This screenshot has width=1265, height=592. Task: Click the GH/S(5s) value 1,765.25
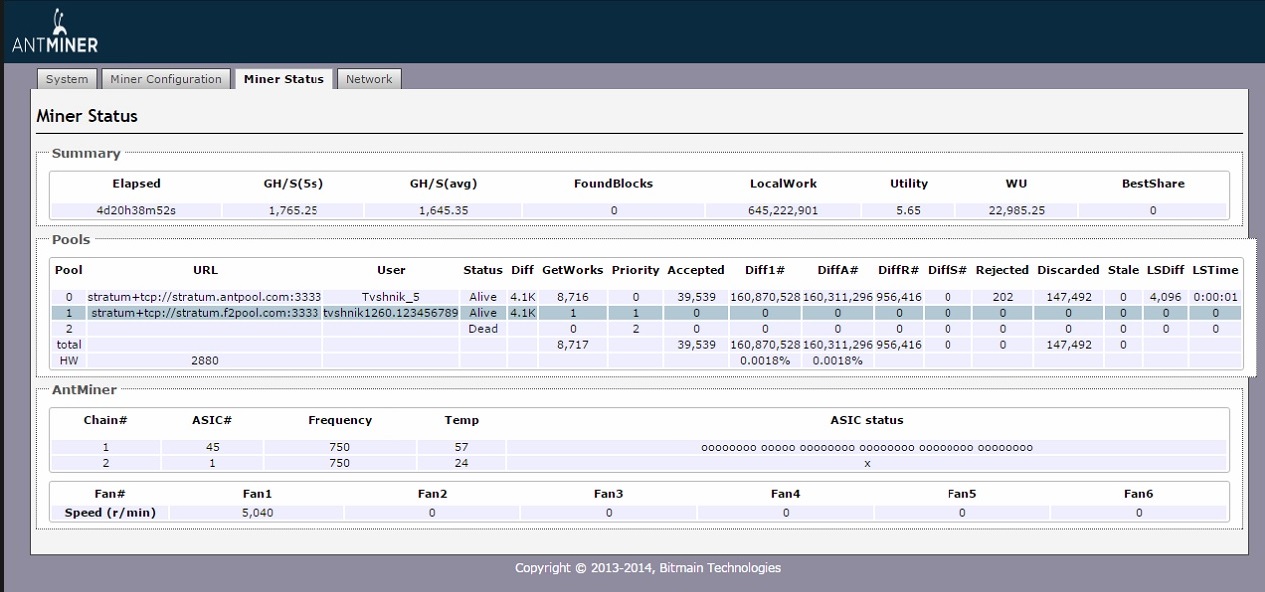tap(292, 211)
